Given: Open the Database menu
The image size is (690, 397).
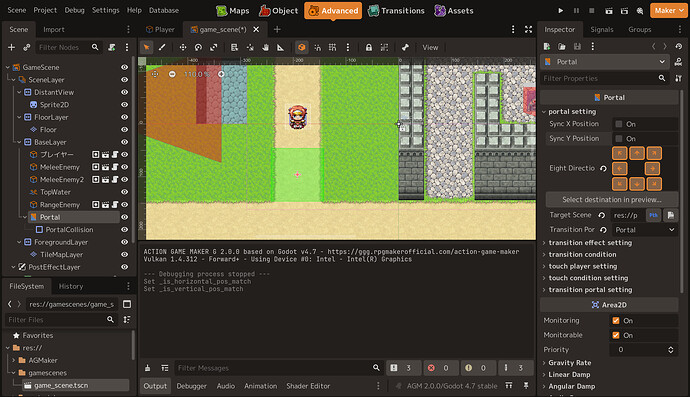Looking at the screenshot, I should [164, 10].
